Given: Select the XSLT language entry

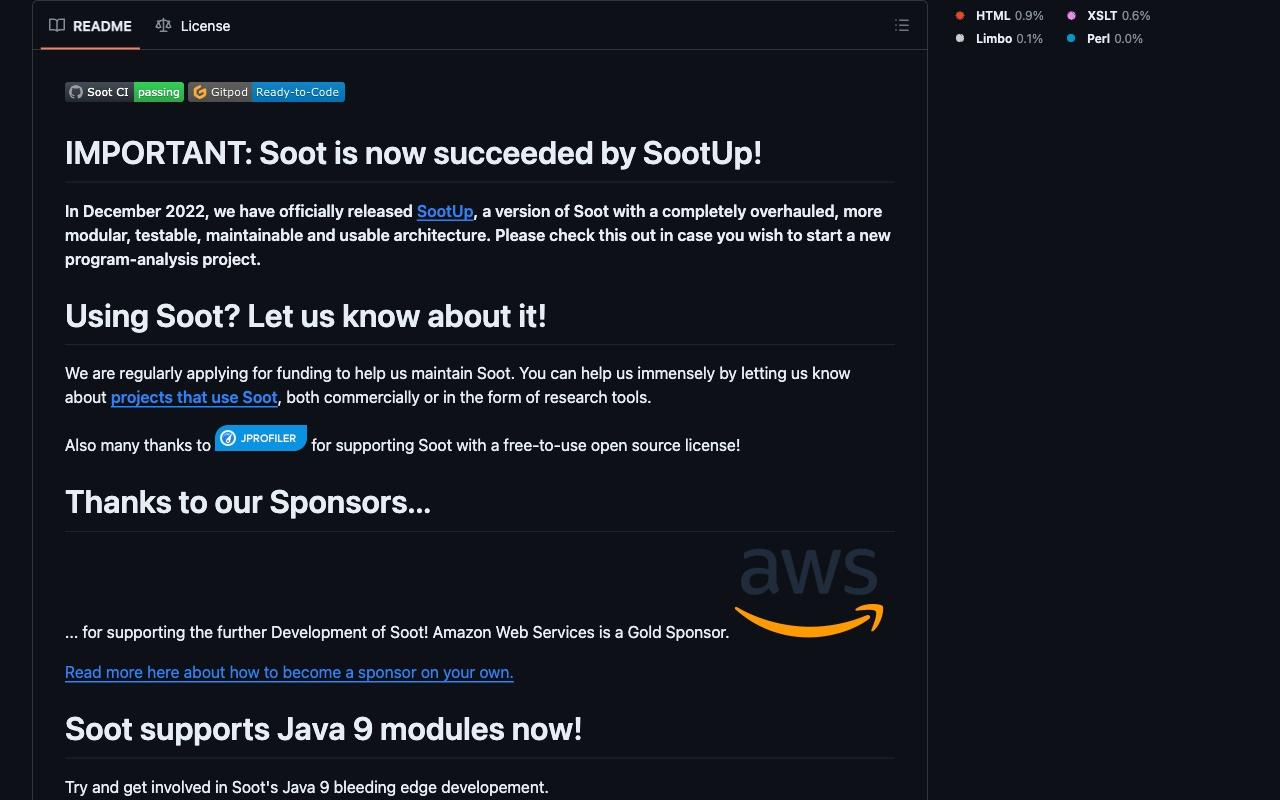Looking at the screenshot, I should click(1108, 16).
